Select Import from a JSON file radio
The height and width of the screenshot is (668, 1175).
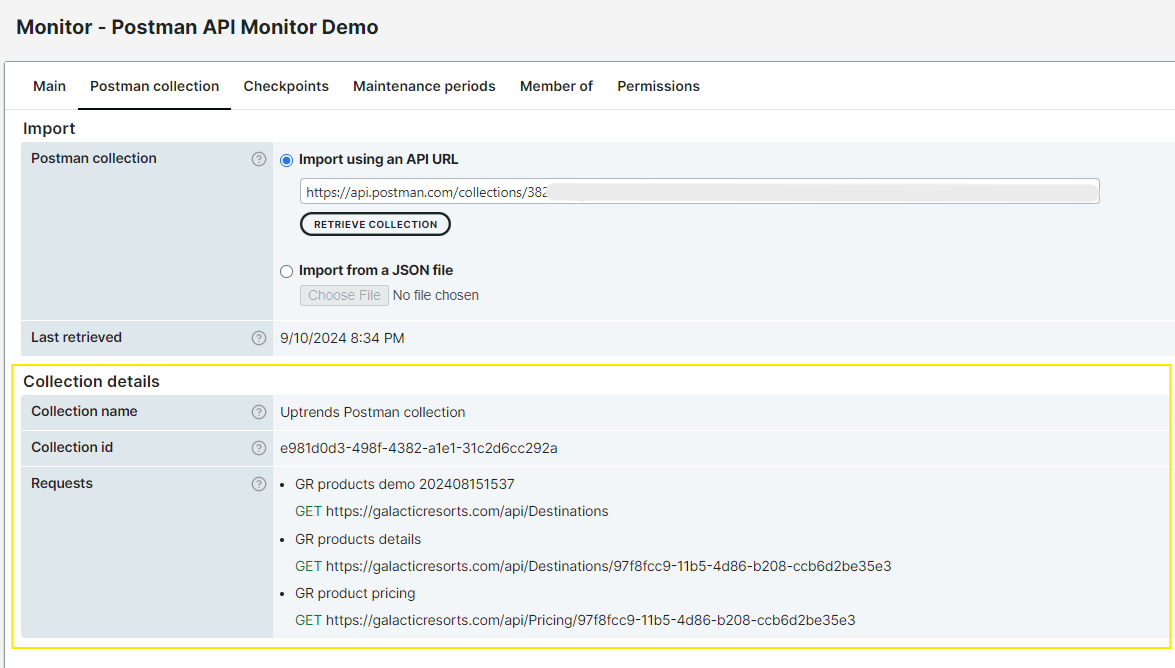point(286,271)
